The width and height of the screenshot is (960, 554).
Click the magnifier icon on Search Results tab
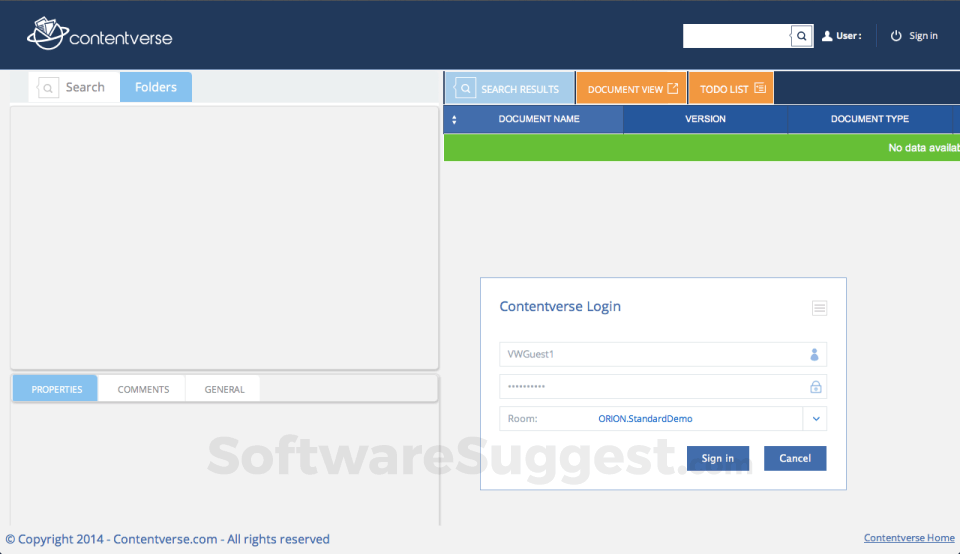click(x=465, y=89)
